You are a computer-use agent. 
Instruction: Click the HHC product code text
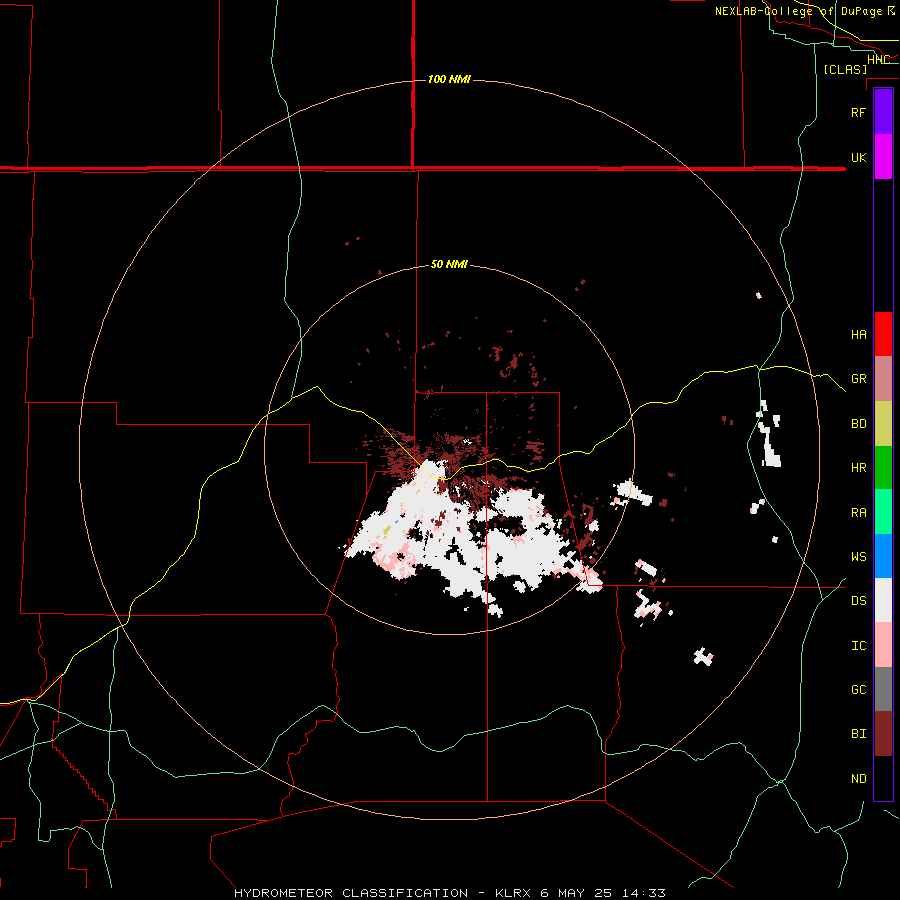pos(878,59)
